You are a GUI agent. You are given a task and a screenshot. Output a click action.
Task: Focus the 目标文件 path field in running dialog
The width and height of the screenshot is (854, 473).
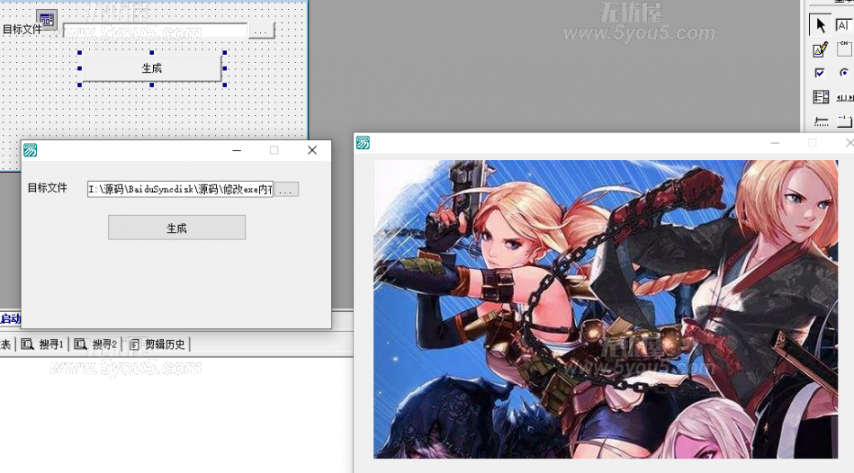[180, 190]
